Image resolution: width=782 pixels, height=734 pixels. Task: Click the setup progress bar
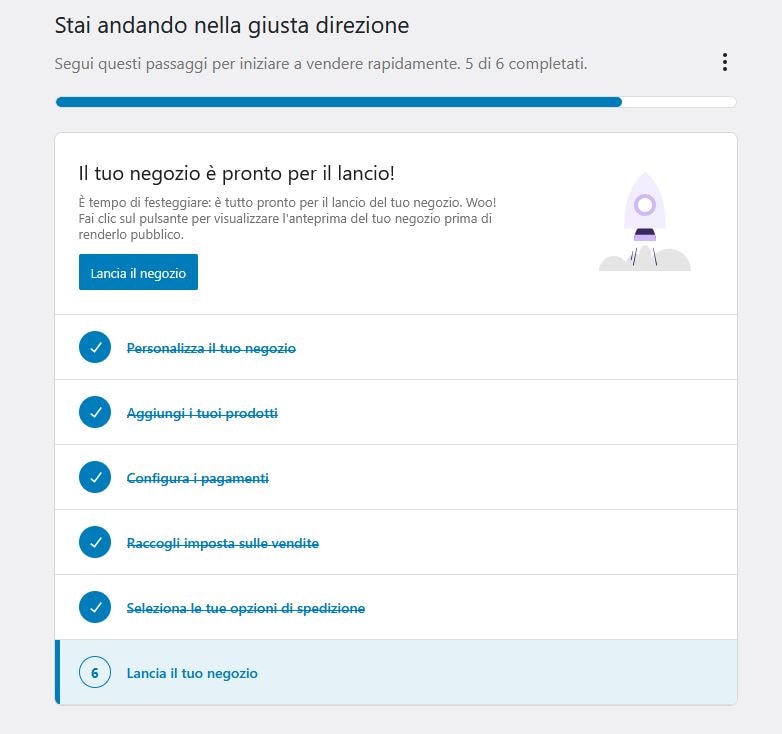coord(395,102)
